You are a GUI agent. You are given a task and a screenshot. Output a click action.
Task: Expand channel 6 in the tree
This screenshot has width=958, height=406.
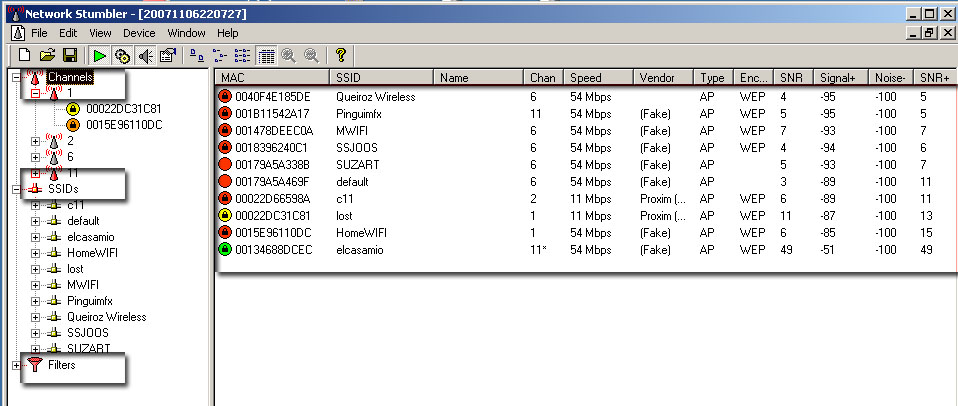pyautogui.click(x=35, y=157)
